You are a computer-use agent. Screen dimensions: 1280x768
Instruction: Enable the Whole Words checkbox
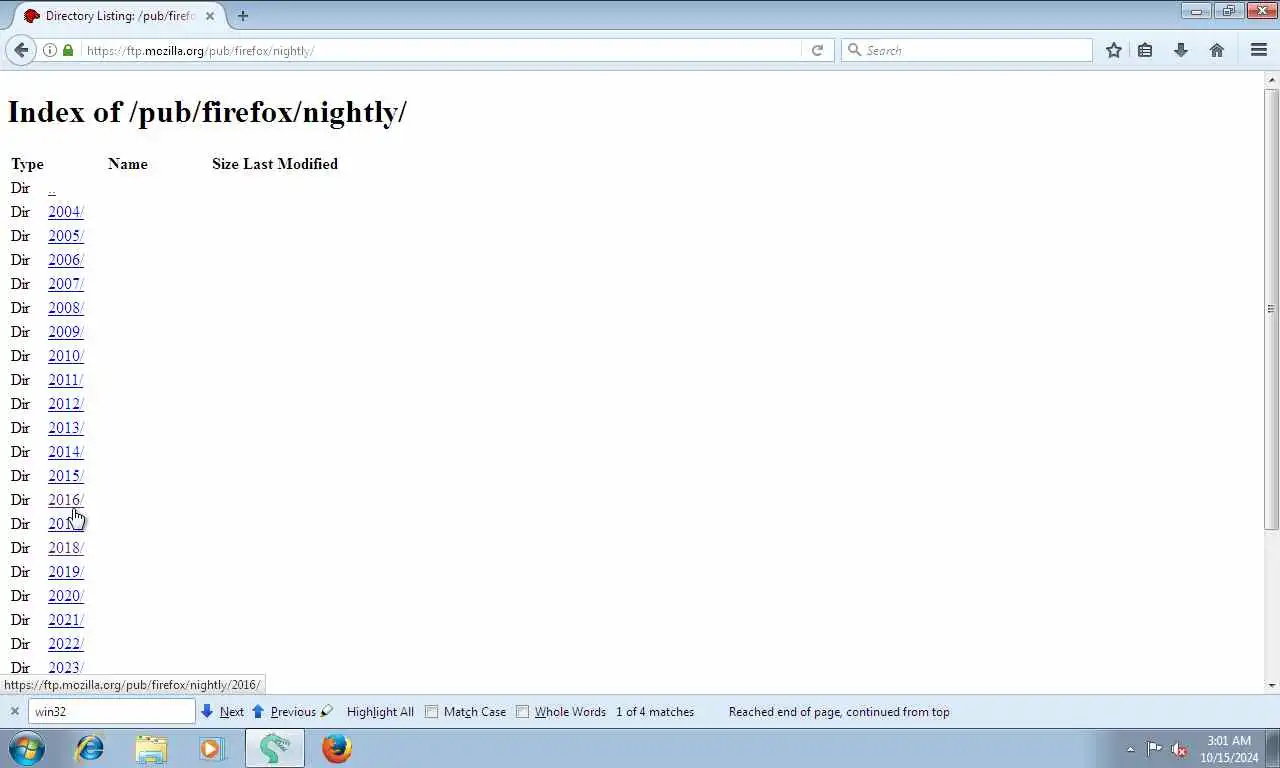(x=522, y=712)
